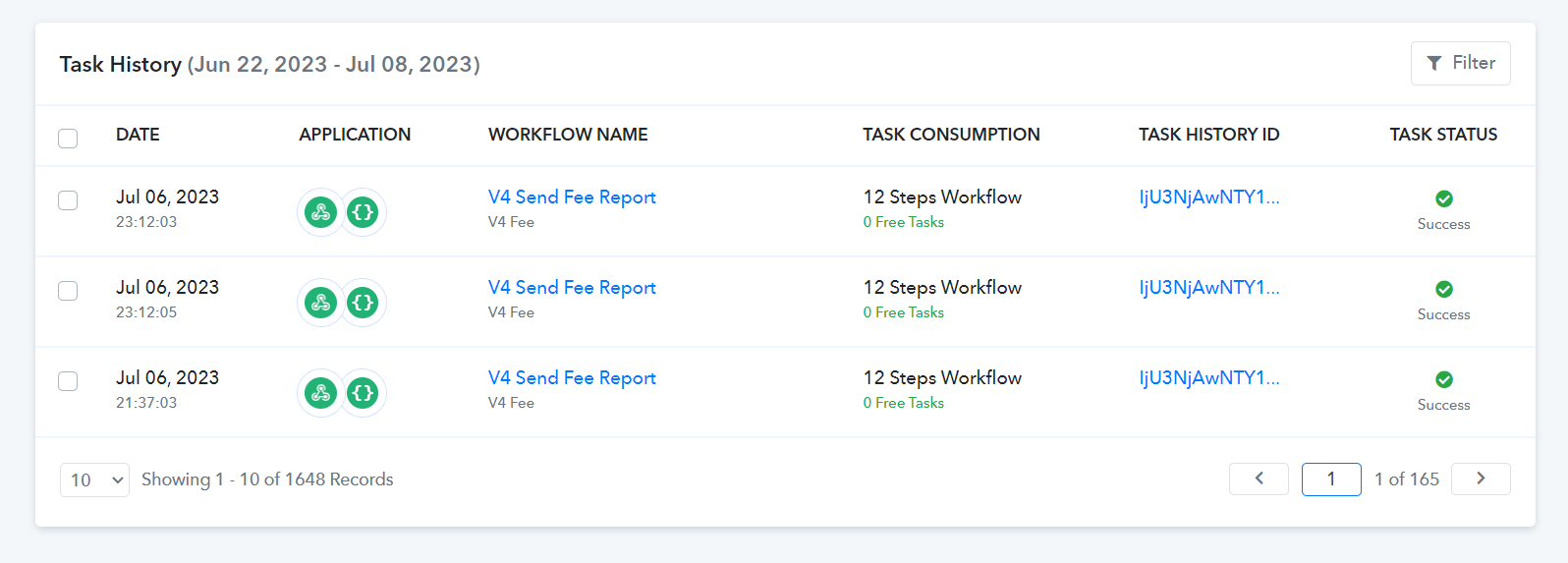The image size is (1568, 563).
Task: Open the Filter options
Action: point(1460,63)
